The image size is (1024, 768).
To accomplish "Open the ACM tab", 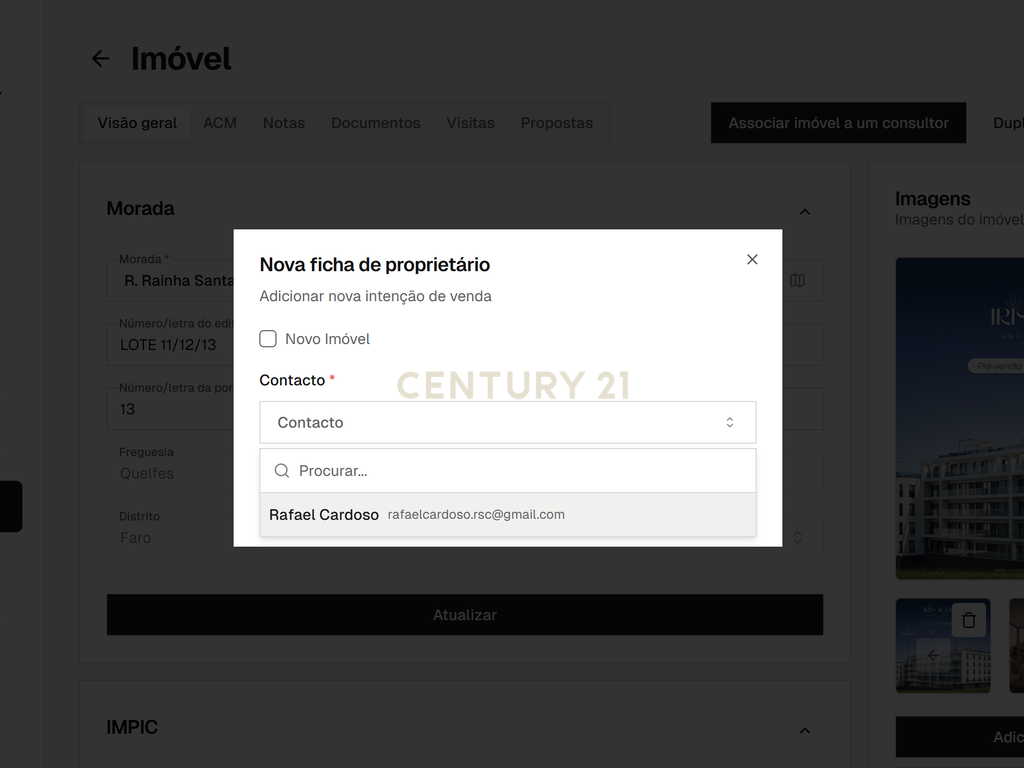I will (x=219, y=123).
